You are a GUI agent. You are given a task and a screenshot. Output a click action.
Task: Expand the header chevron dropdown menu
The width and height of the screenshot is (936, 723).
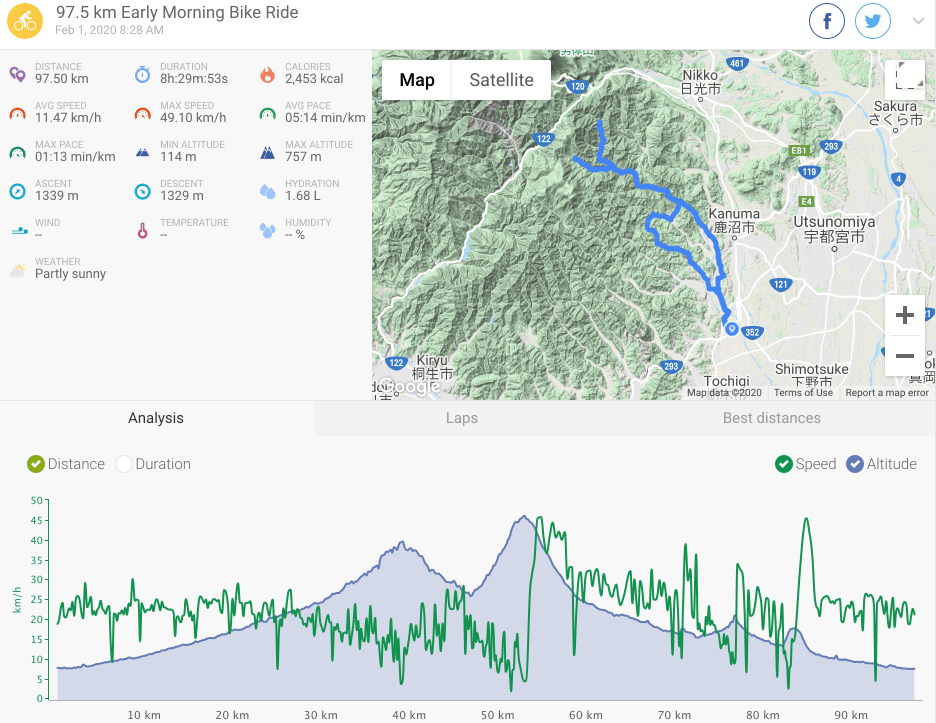[918, 21]
